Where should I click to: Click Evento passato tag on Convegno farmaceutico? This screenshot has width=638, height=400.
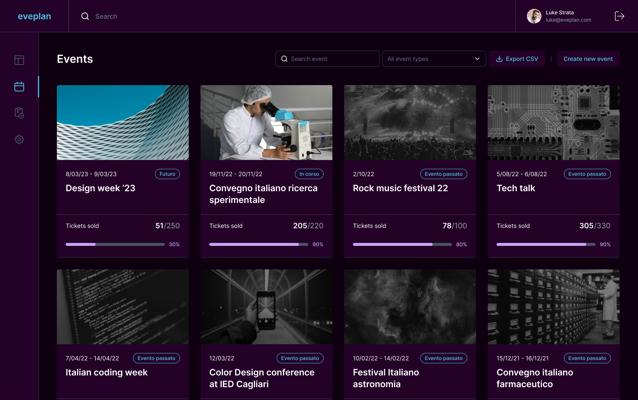(x=587, y=358)
